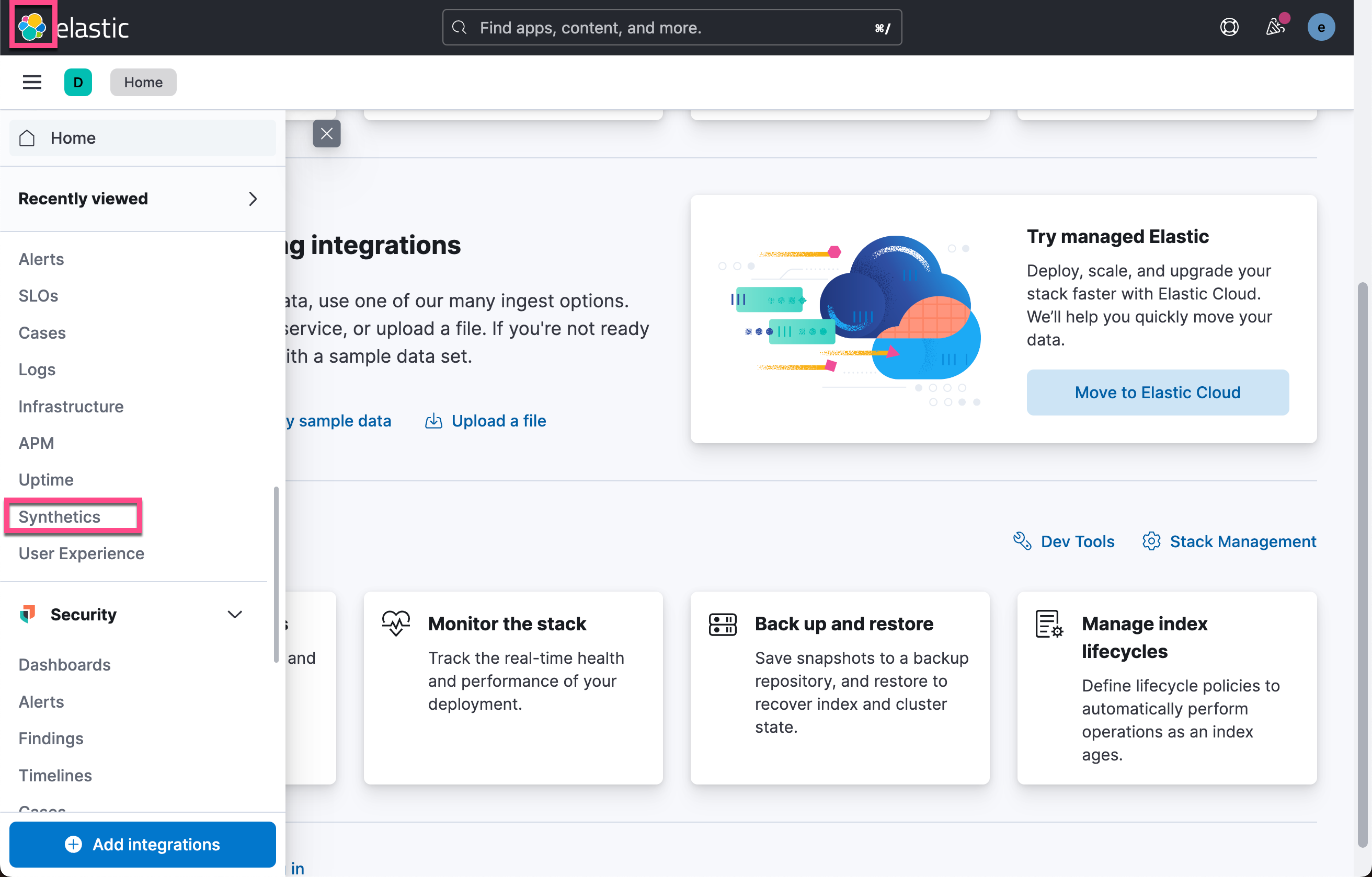Click the Monitor the stack heartbeat icon
1372x877 pixels.
point(396,623)
